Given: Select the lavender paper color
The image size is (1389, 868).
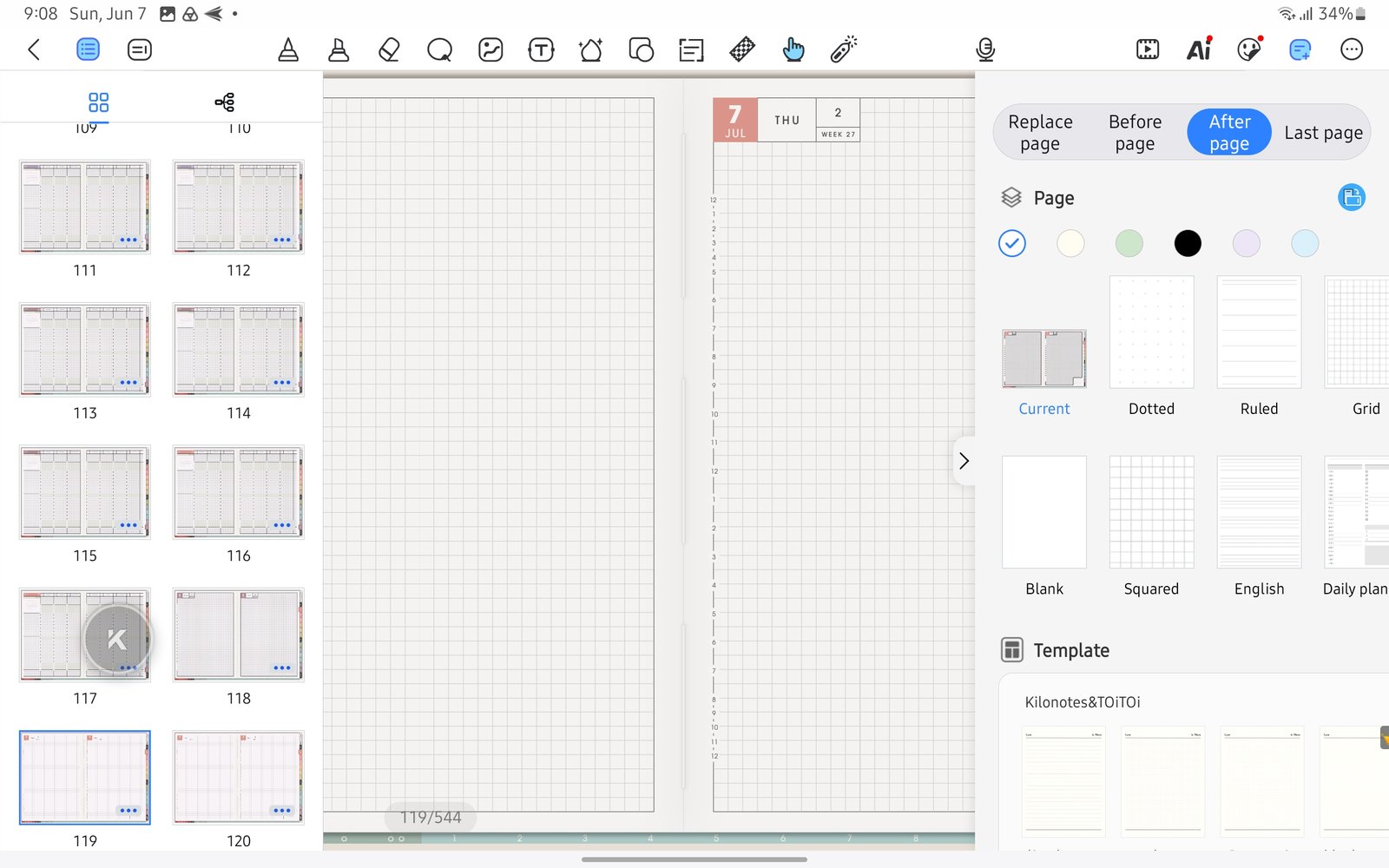Looking at the screenshot, I should [1246, 243].
